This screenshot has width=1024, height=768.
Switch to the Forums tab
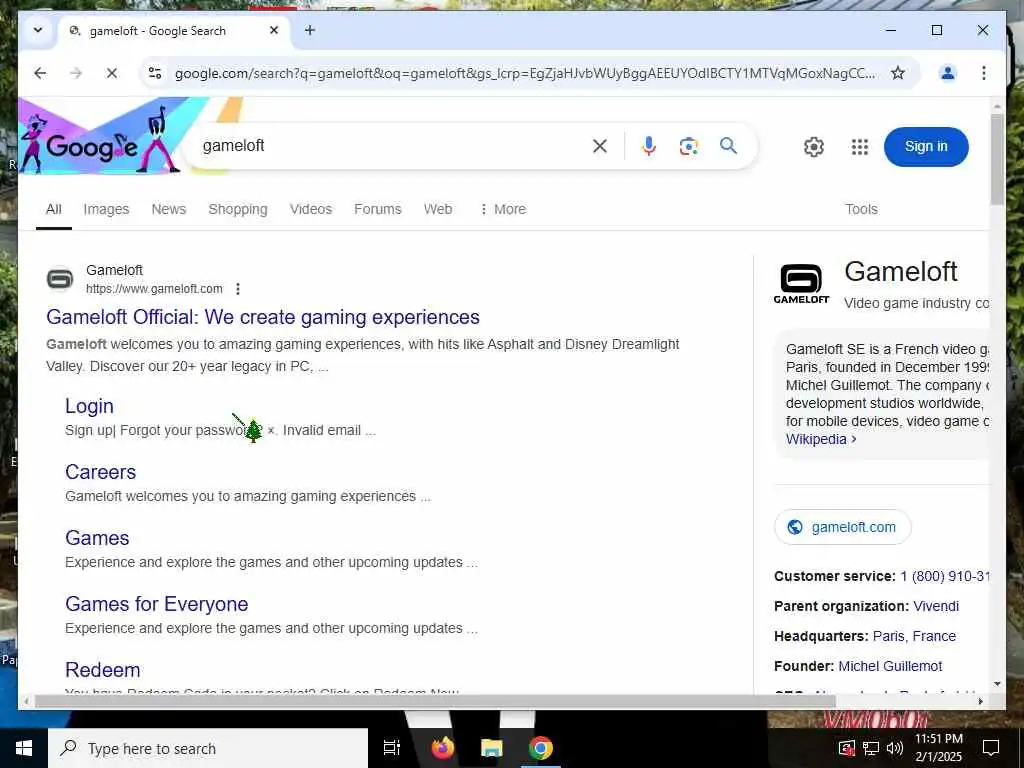coord(377,209)
